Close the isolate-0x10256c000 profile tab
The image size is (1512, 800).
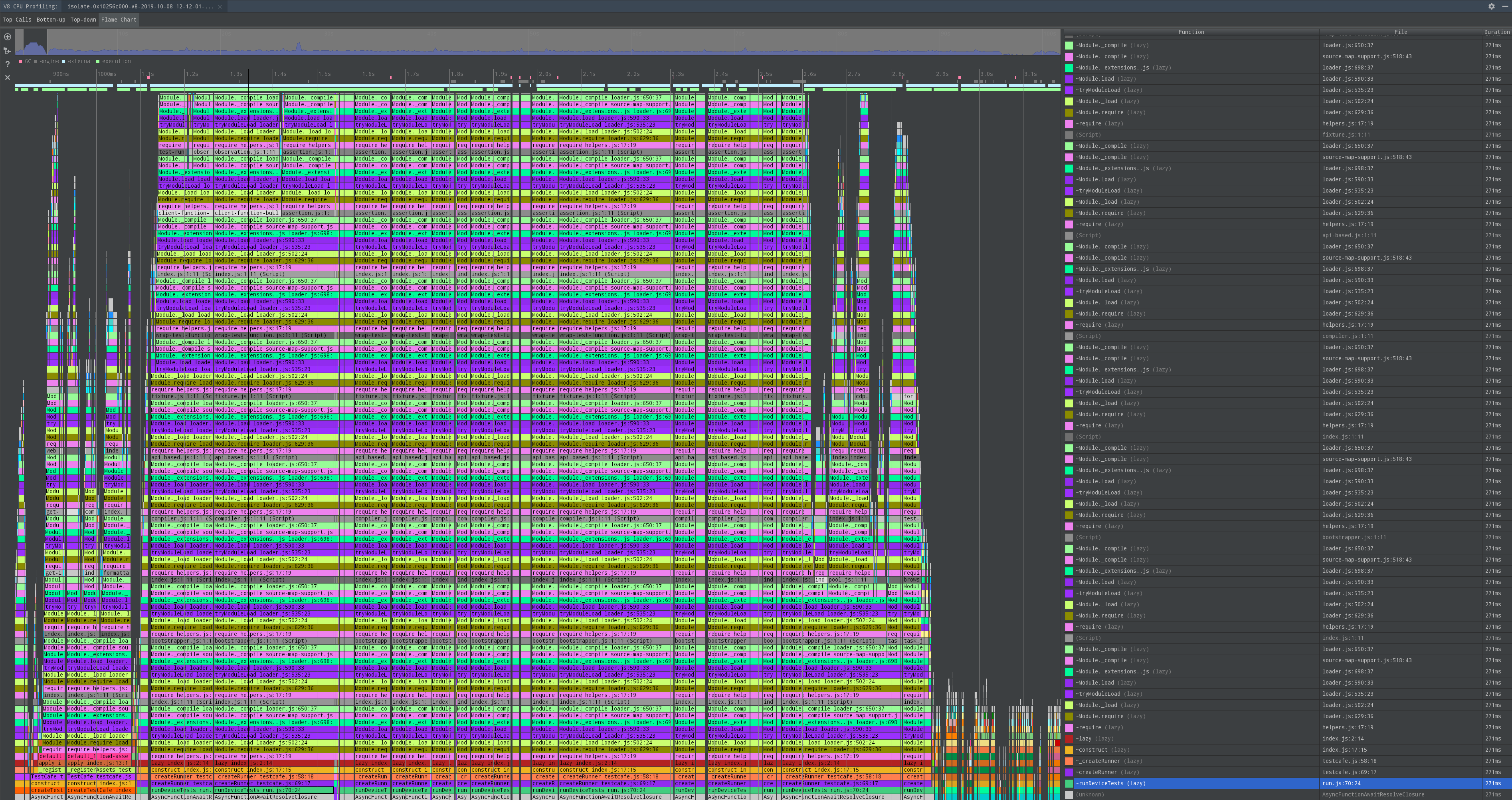pos(220,6)
